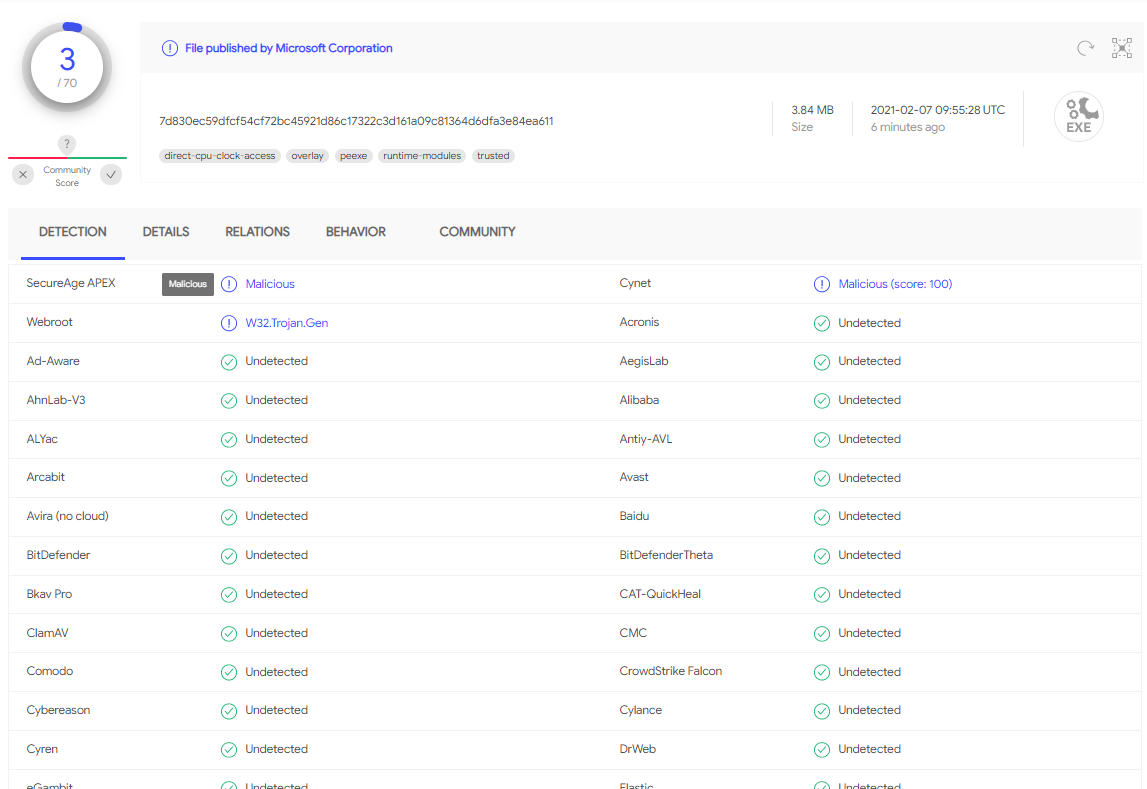Click the Undetected checkmark next to Avast
The width and height of the screenshot is (1147, 789).
pyautogui.click(x=821, y=478)
